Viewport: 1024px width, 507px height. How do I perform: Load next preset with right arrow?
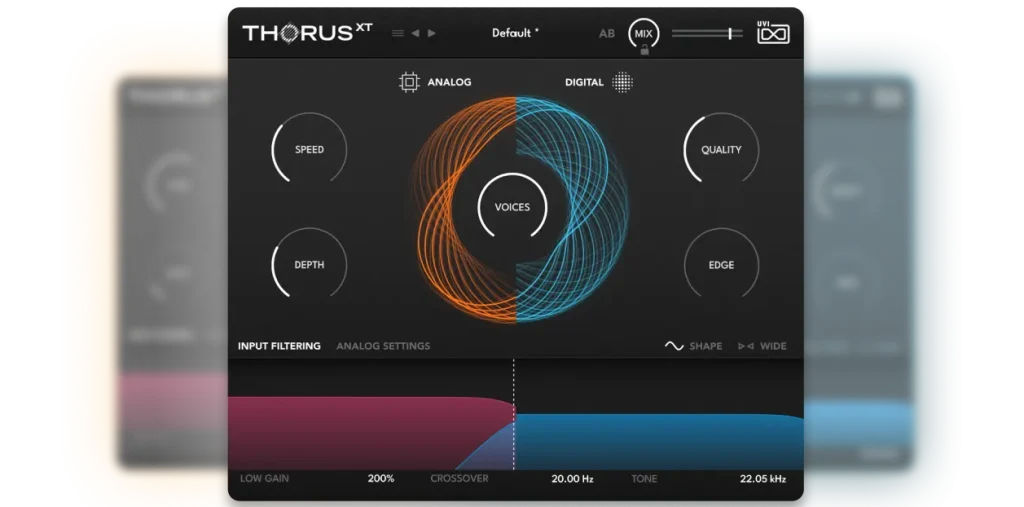click(x=432, y=33)
